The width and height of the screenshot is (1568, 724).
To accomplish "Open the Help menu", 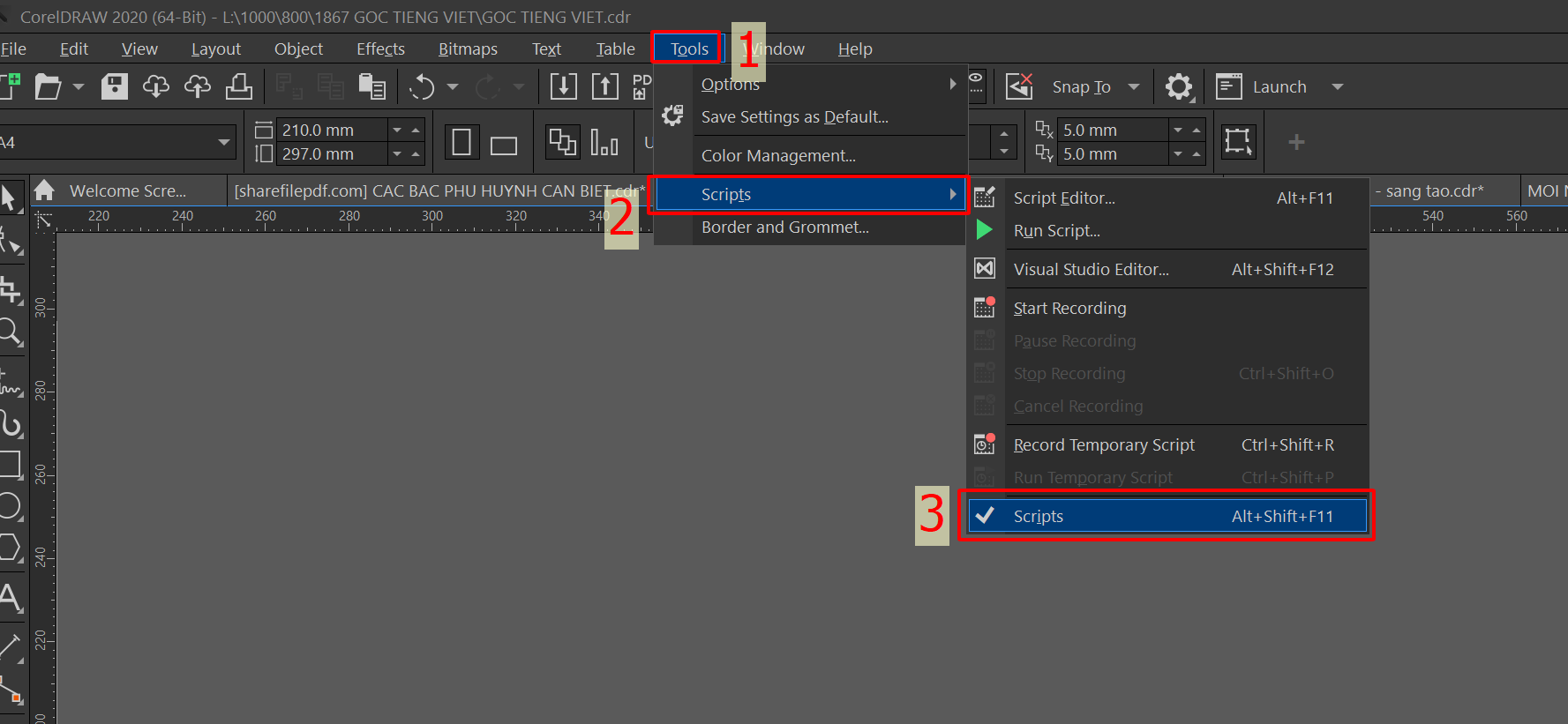I will (855, 49).
